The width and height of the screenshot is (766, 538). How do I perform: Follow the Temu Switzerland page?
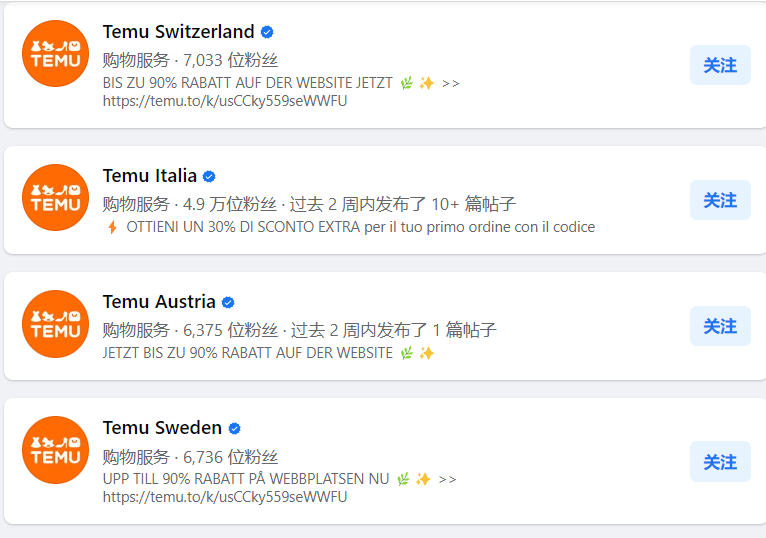(x=720, y=65)
